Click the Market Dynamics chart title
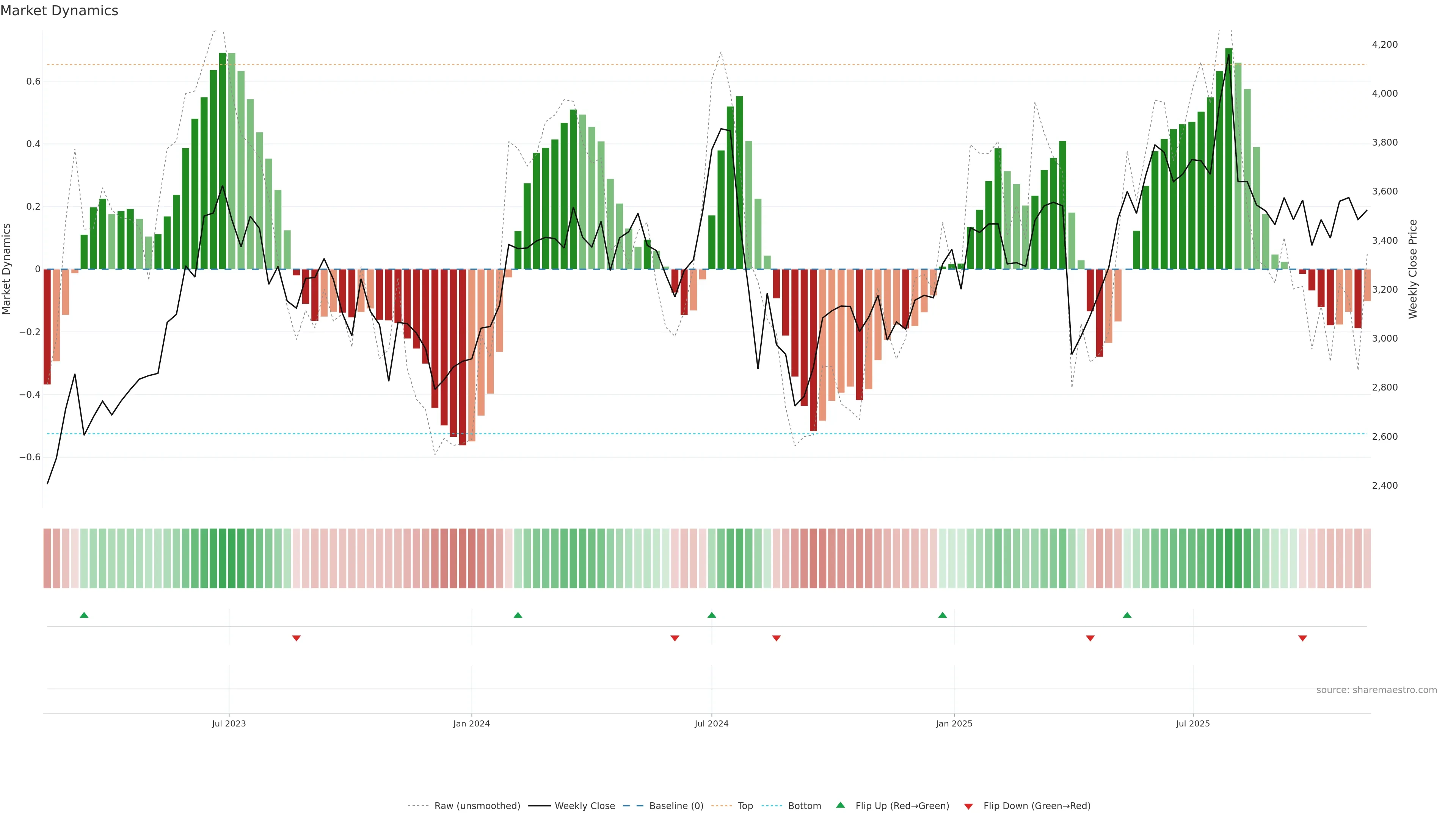This screenshot has width=1456, height=819. tap(60, 11)
